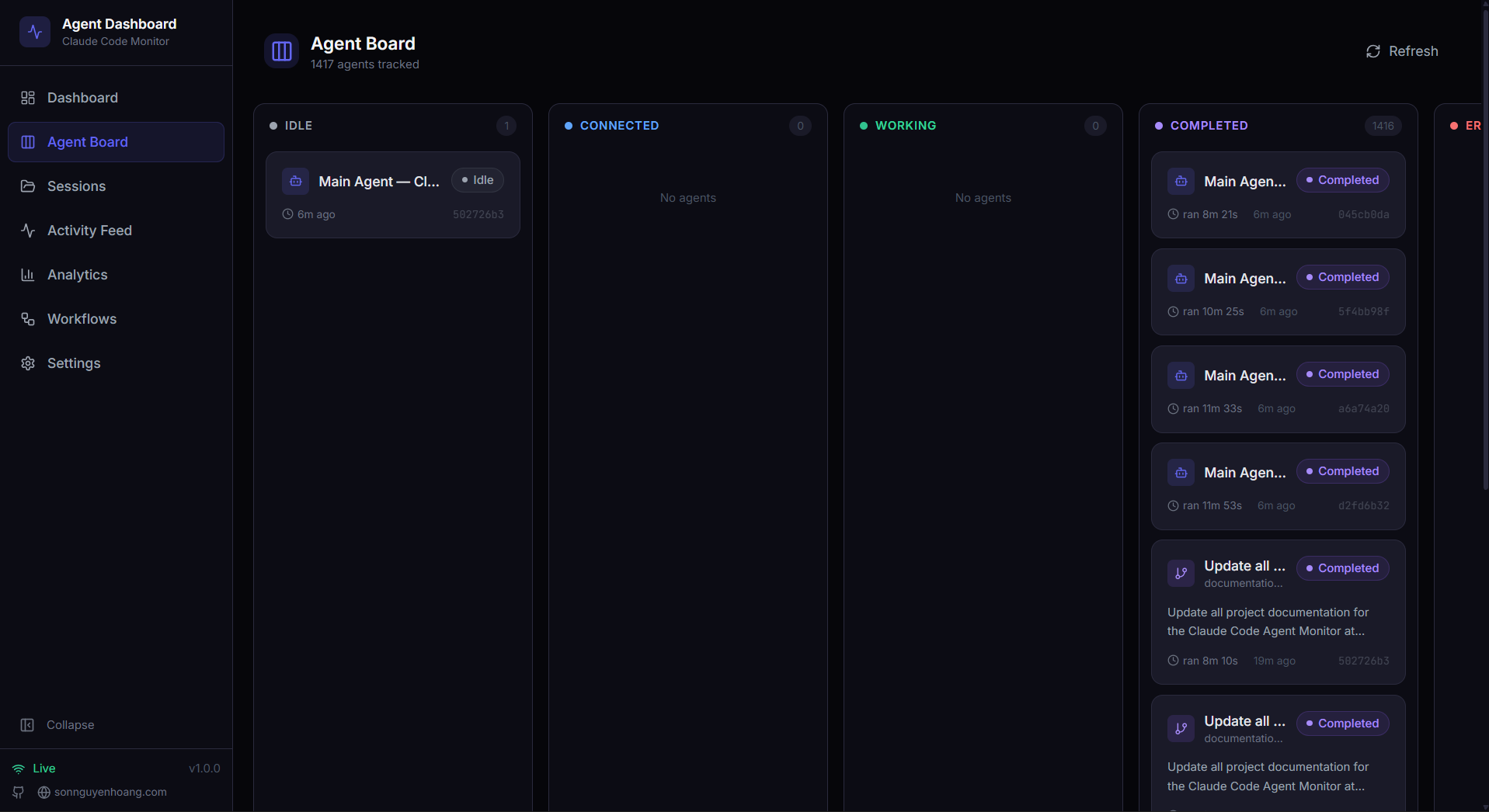The height and width of the screenshot is (812, 1489).
Task: Click the clock icon next to ran 10m 25s
Action: [1173, 311]
